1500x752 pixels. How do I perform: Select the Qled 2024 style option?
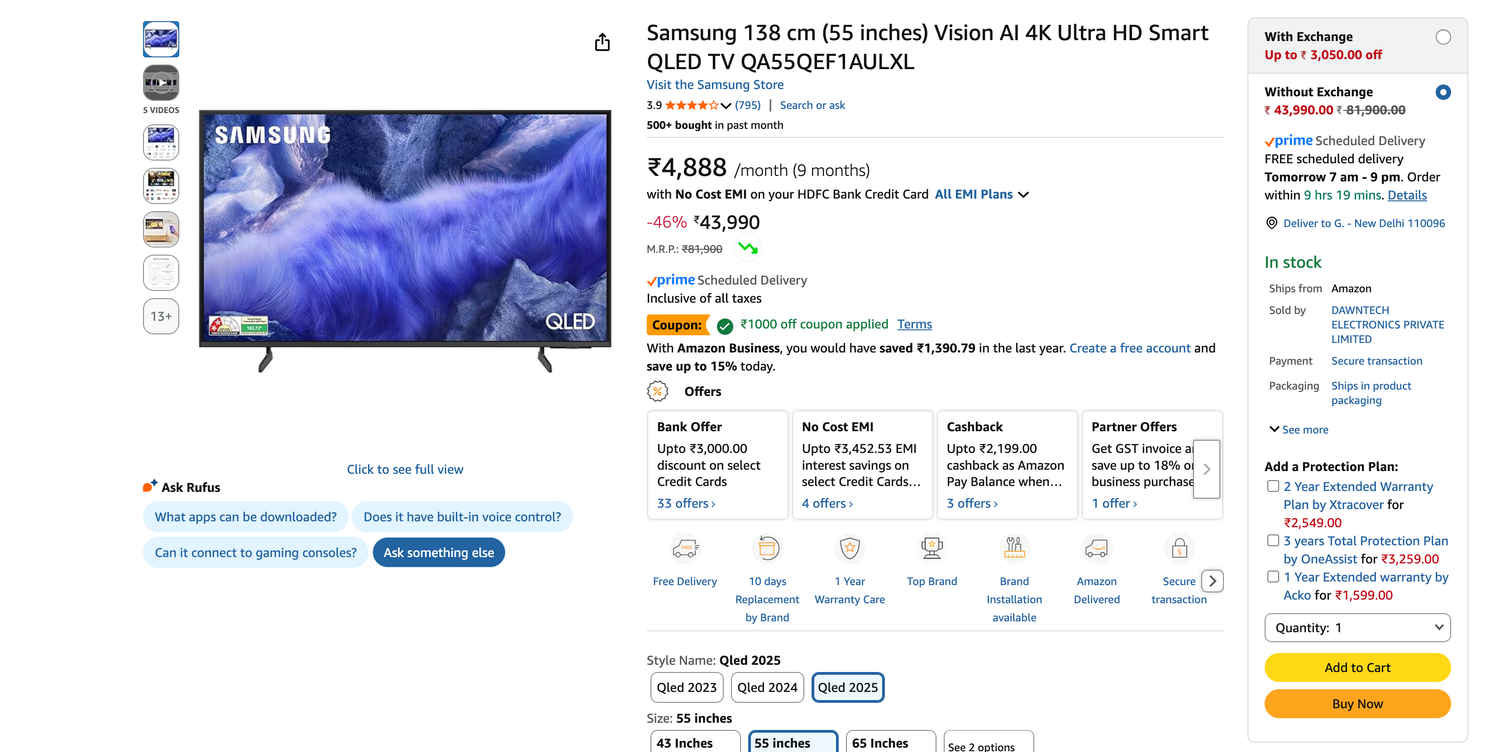(x=767, y=687)
